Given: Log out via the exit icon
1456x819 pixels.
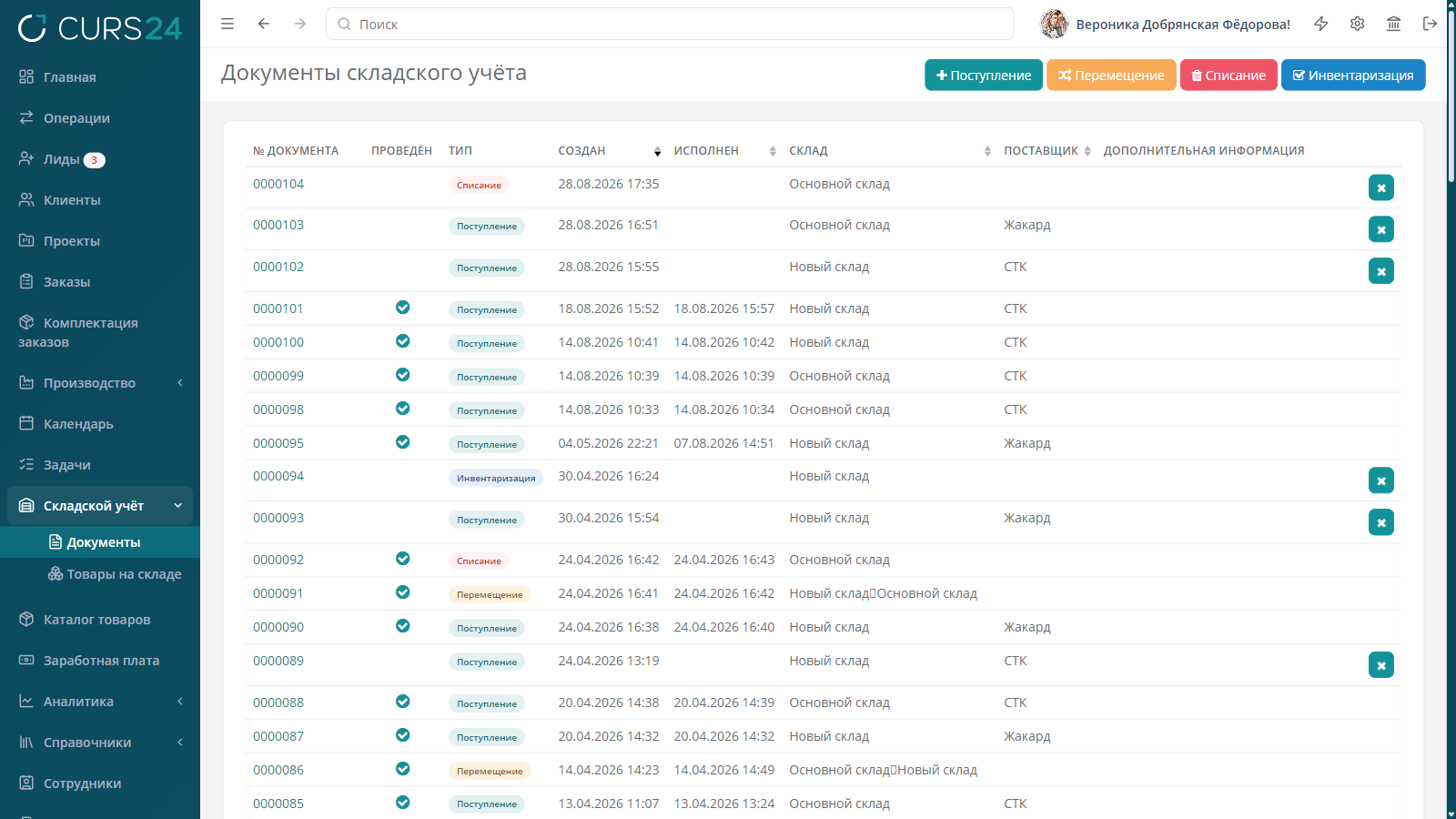Looking at the screenshot, I should 1431,24.
